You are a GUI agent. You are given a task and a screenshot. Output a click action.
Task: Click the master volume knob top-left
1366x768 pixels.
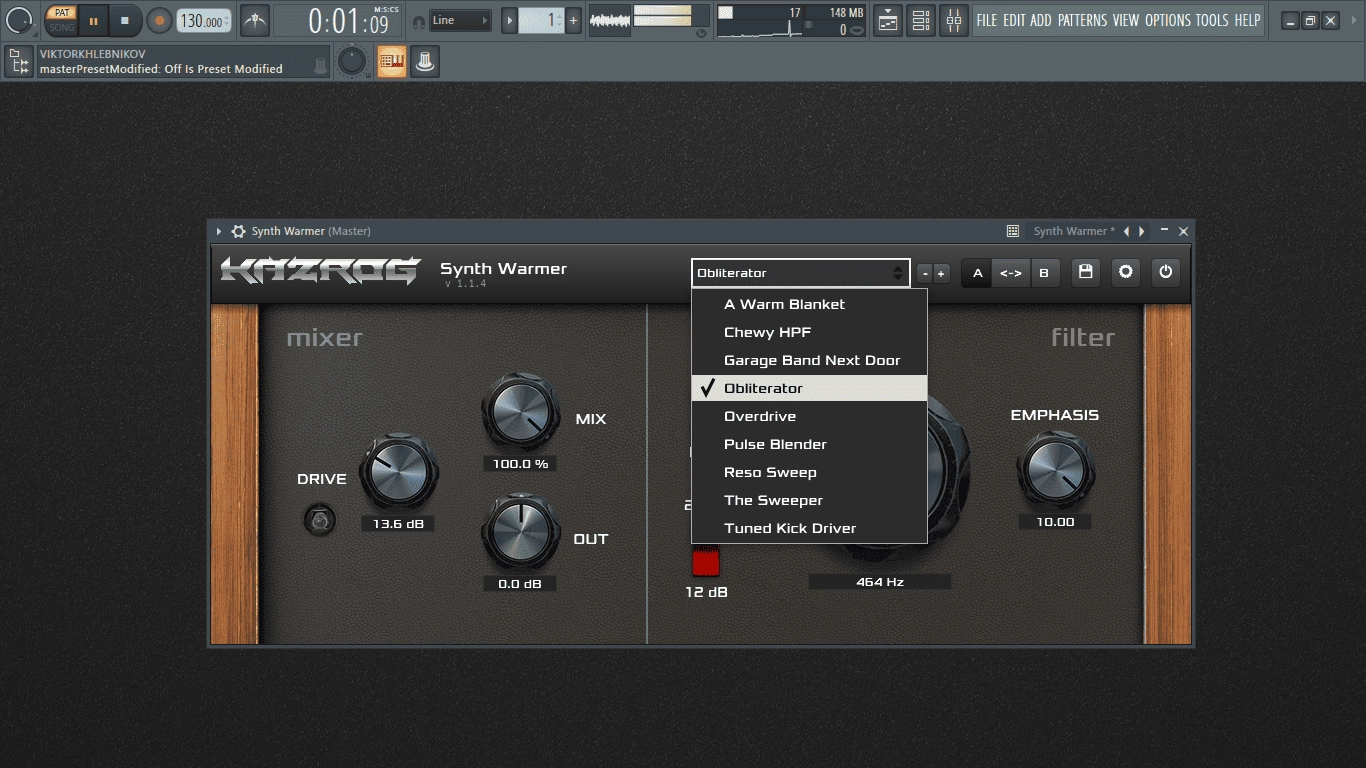click(x=19, y=19)
